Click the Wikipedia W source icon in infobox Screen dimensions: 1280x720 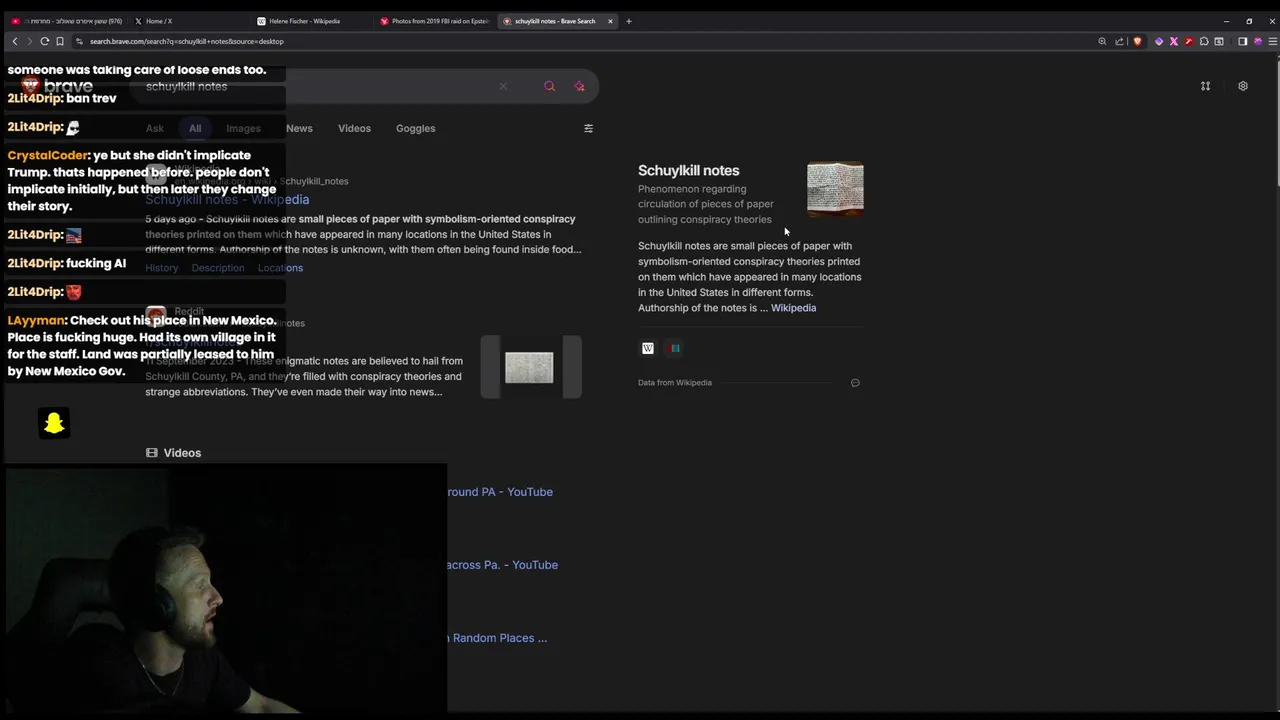coord(648,348)
